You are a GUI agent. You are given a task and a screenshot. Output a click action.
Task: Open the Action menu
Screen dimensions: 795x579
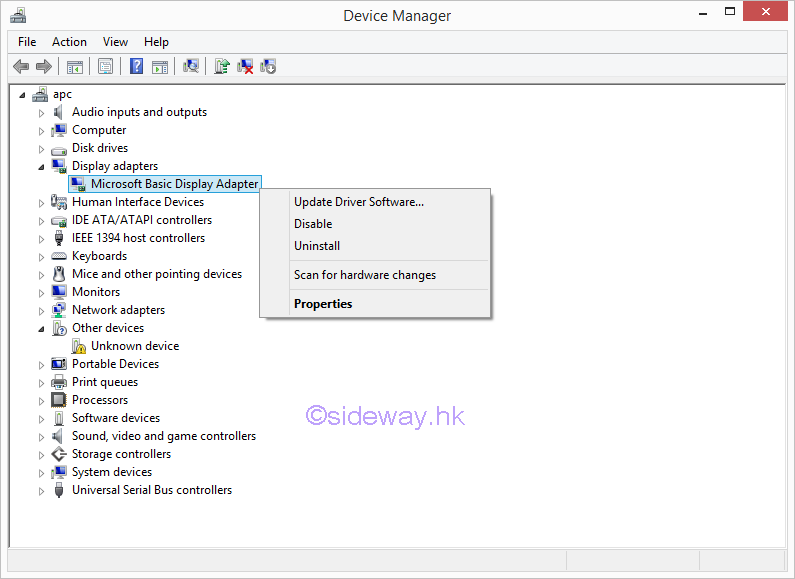tap(69, 42)
